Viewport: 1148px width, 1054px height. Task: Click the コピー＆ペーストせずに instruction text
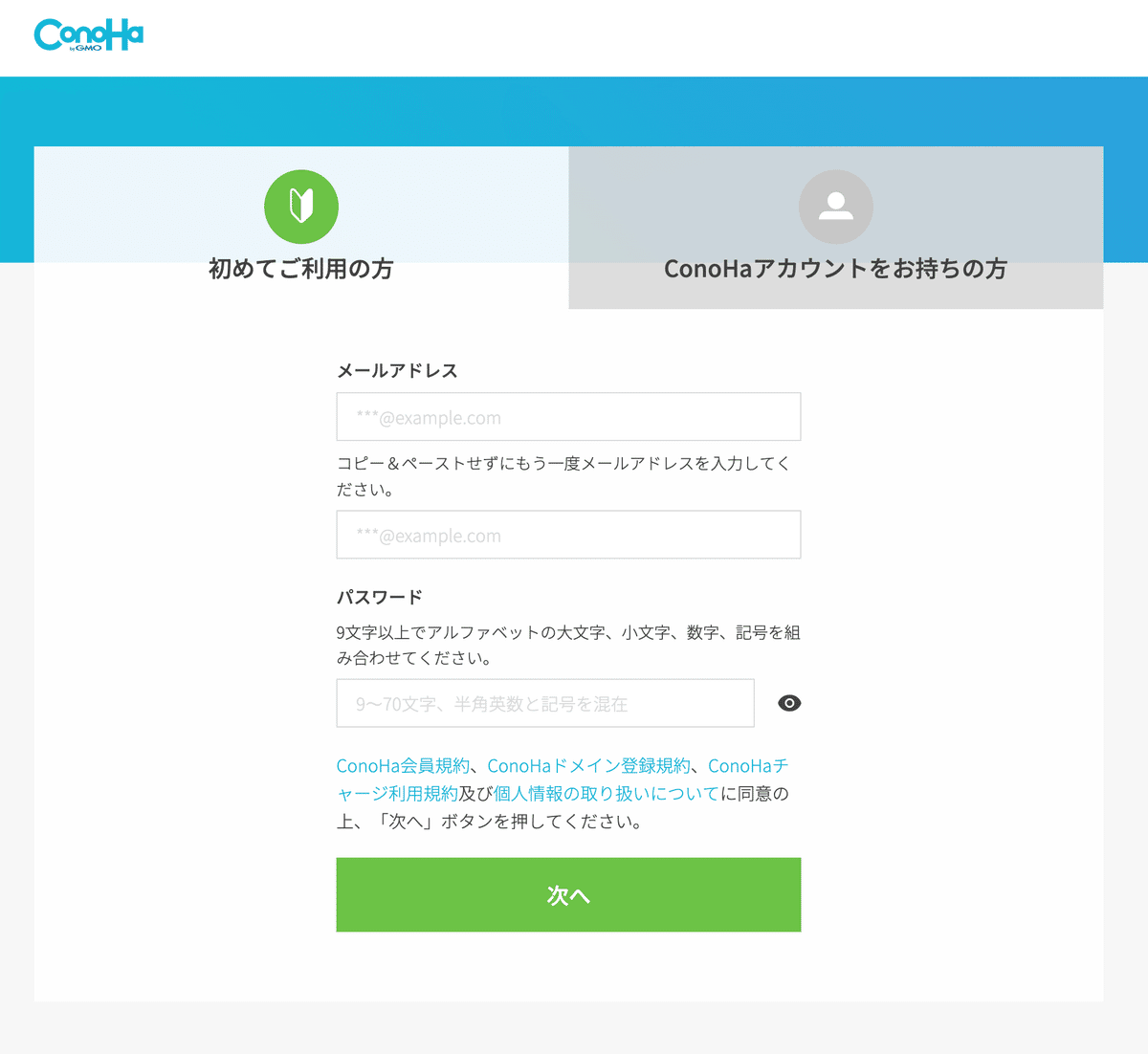point(563,476)
